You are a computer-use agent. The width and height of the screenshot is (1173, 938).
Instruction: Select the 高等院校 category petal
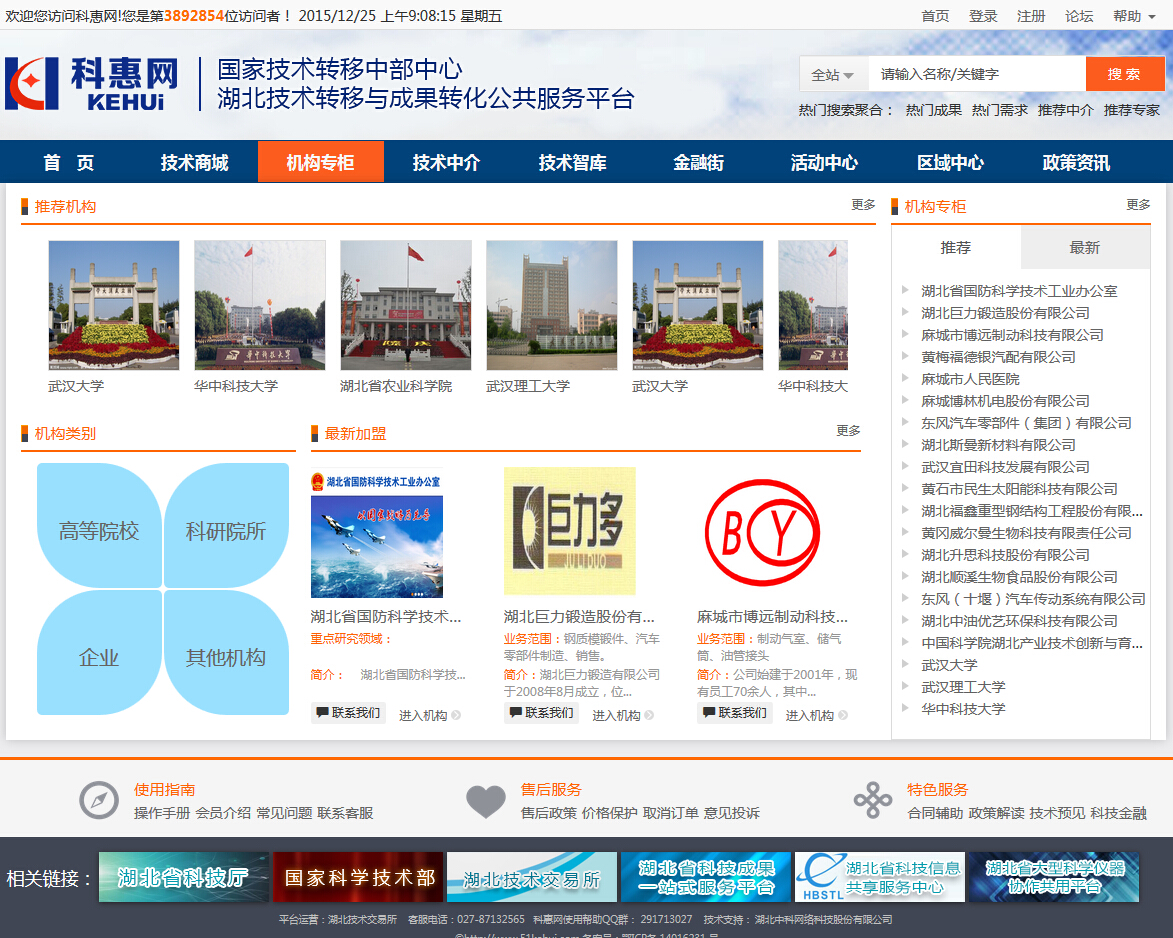[99, 525]
